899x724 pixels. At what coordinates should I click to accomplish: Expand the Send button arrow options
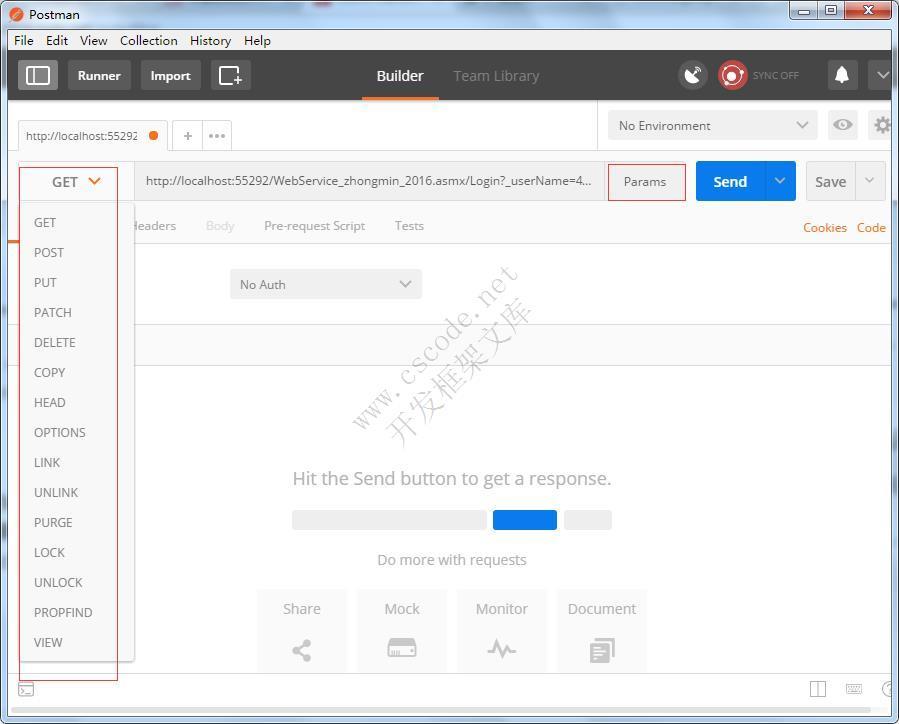tap(780, 181)
